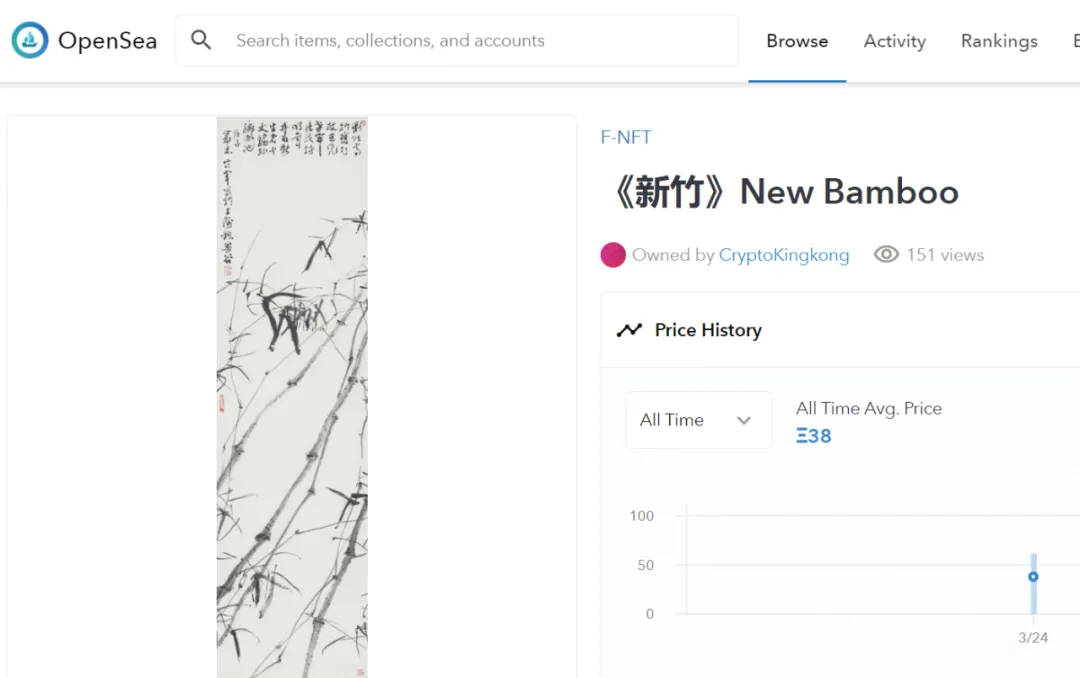Open the New Bamboo painting image

tap(292, 396)
